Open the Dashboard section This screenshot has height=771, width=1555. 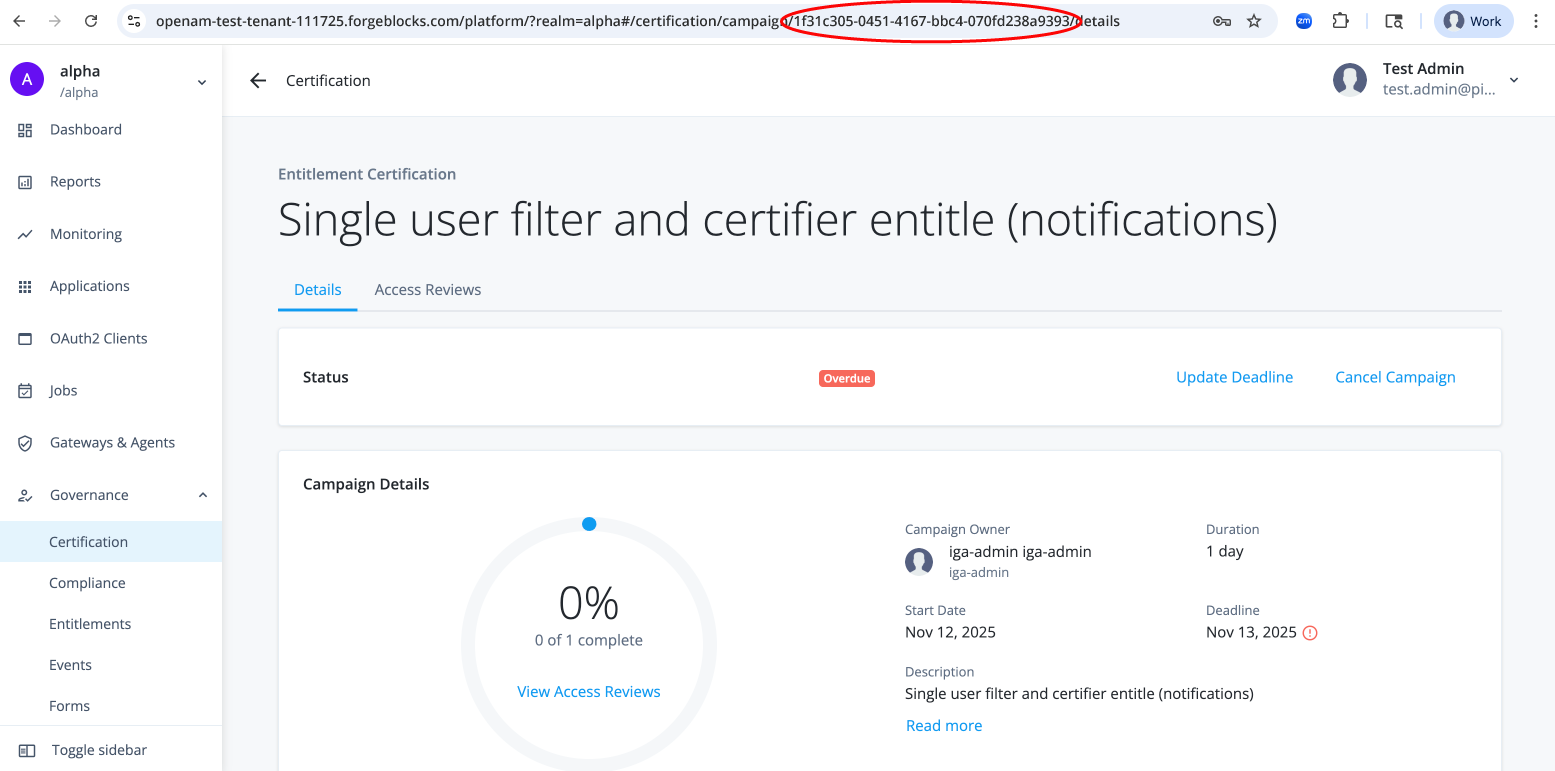pyautogui.click(x=85, y=129)
